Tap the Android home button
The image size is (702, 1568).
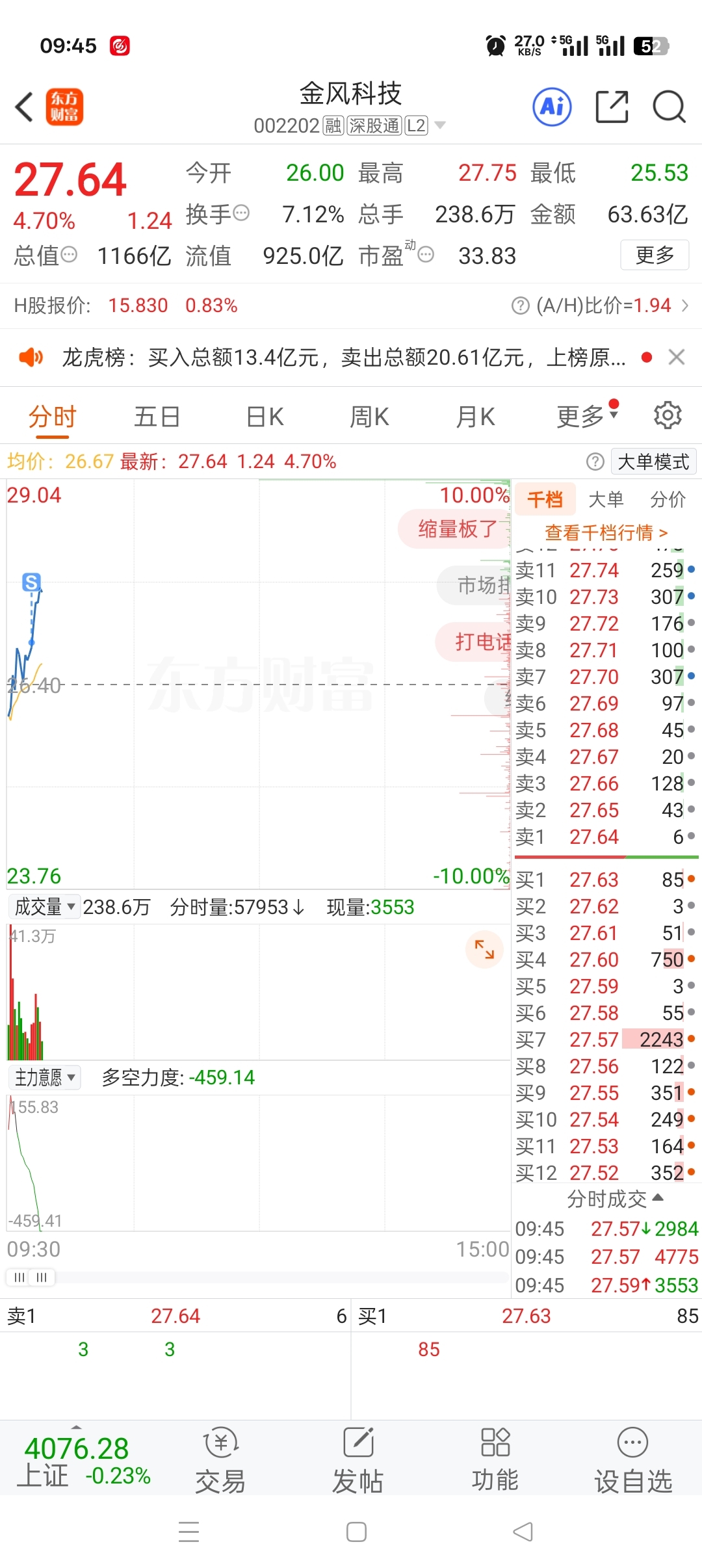356,1532
